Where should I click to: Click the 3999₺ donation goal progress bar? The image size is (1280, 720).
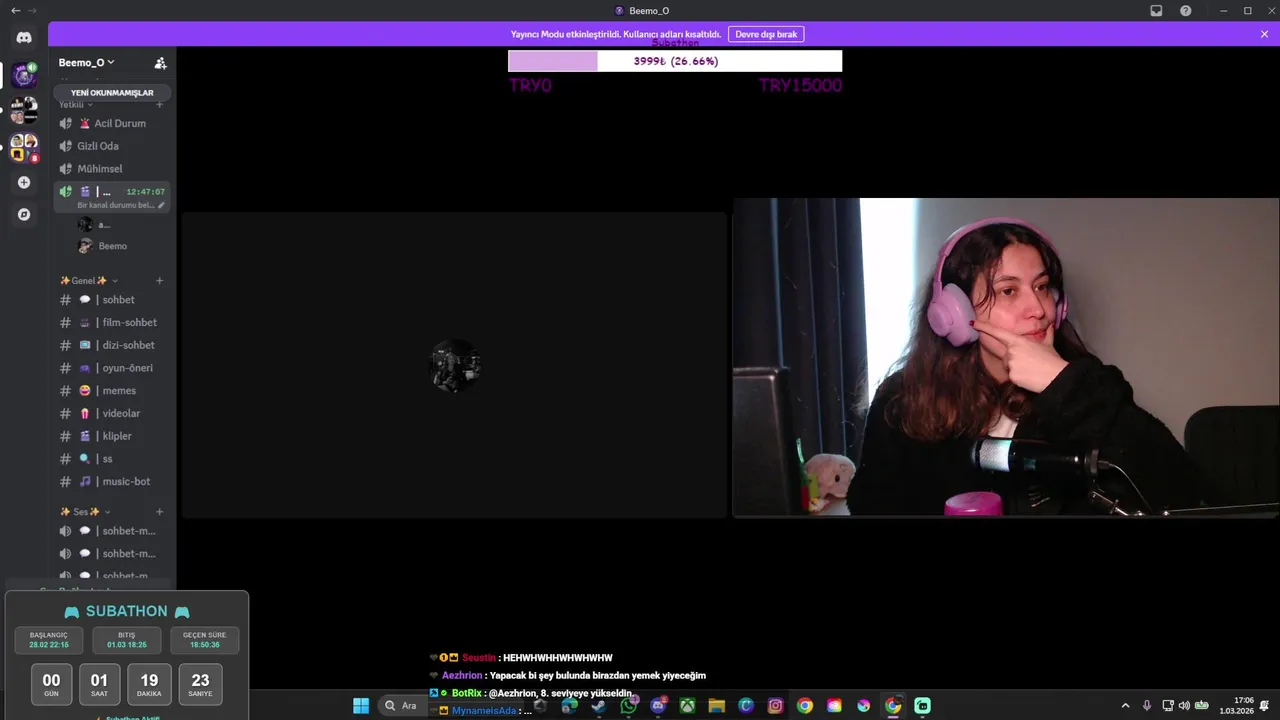pos(675,61)
